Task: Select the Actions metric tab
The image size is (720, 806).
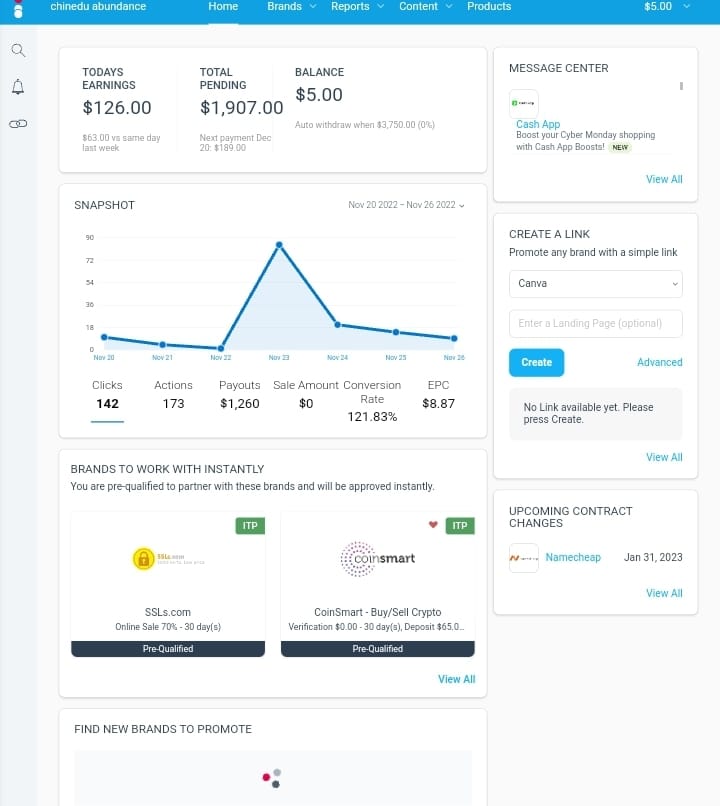Action: [173, 395]
